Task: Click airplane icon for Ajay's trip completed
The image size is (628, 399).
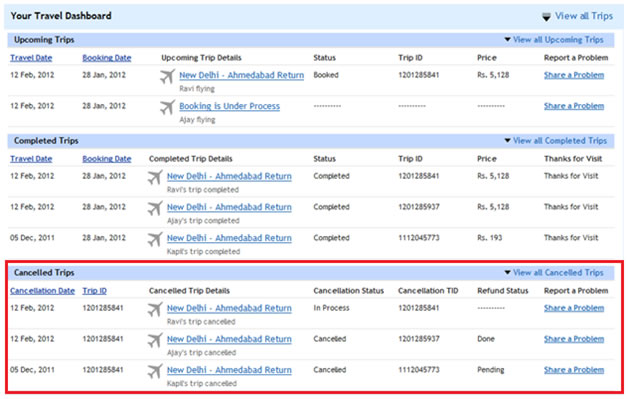Action: coord(155,208)
